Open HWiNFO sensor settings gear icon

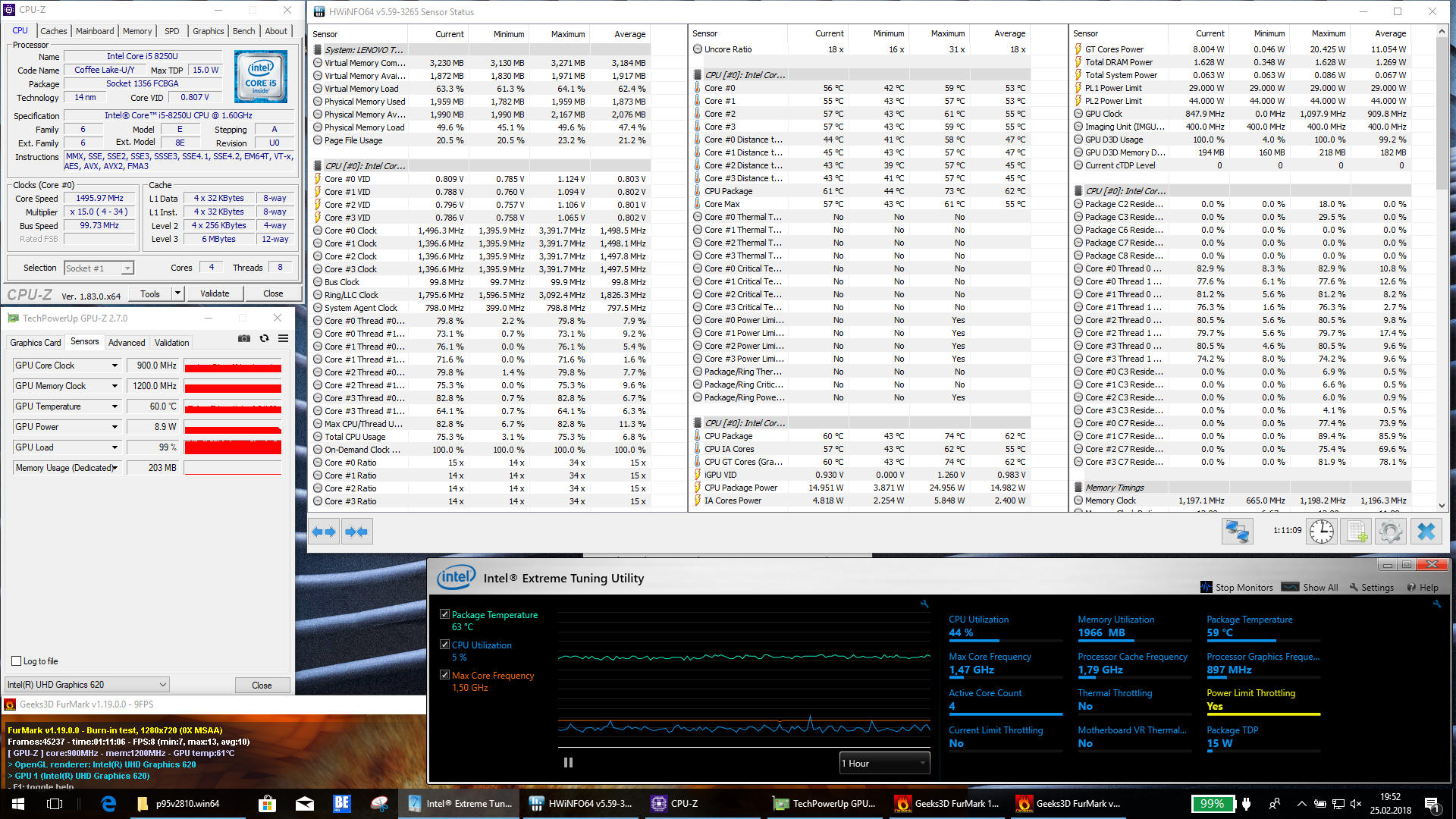(1391, 532)
